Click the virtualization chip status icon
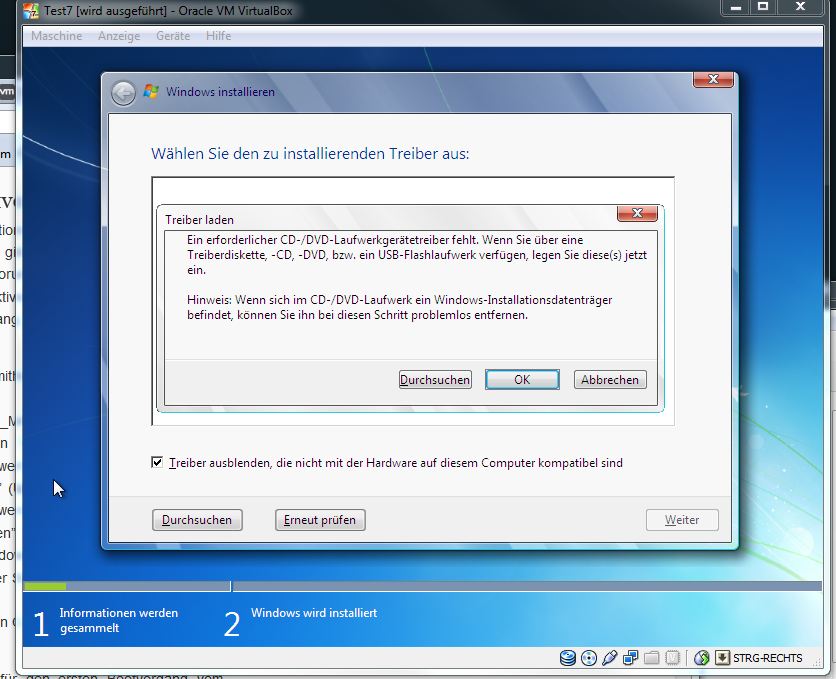The height and width of the screenshot is (679, 836). click(x=673, y=658)
